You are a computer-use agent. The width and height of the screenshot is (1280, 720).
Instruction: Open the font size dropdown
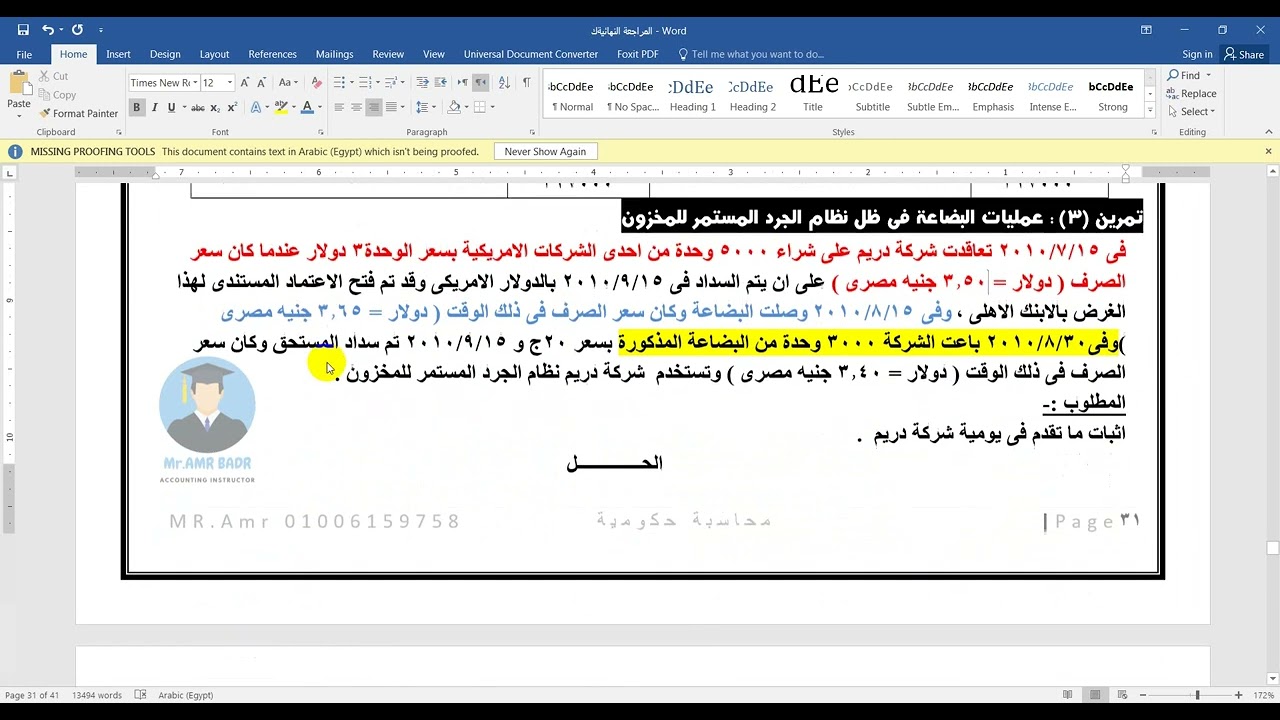tap(229, 83)
